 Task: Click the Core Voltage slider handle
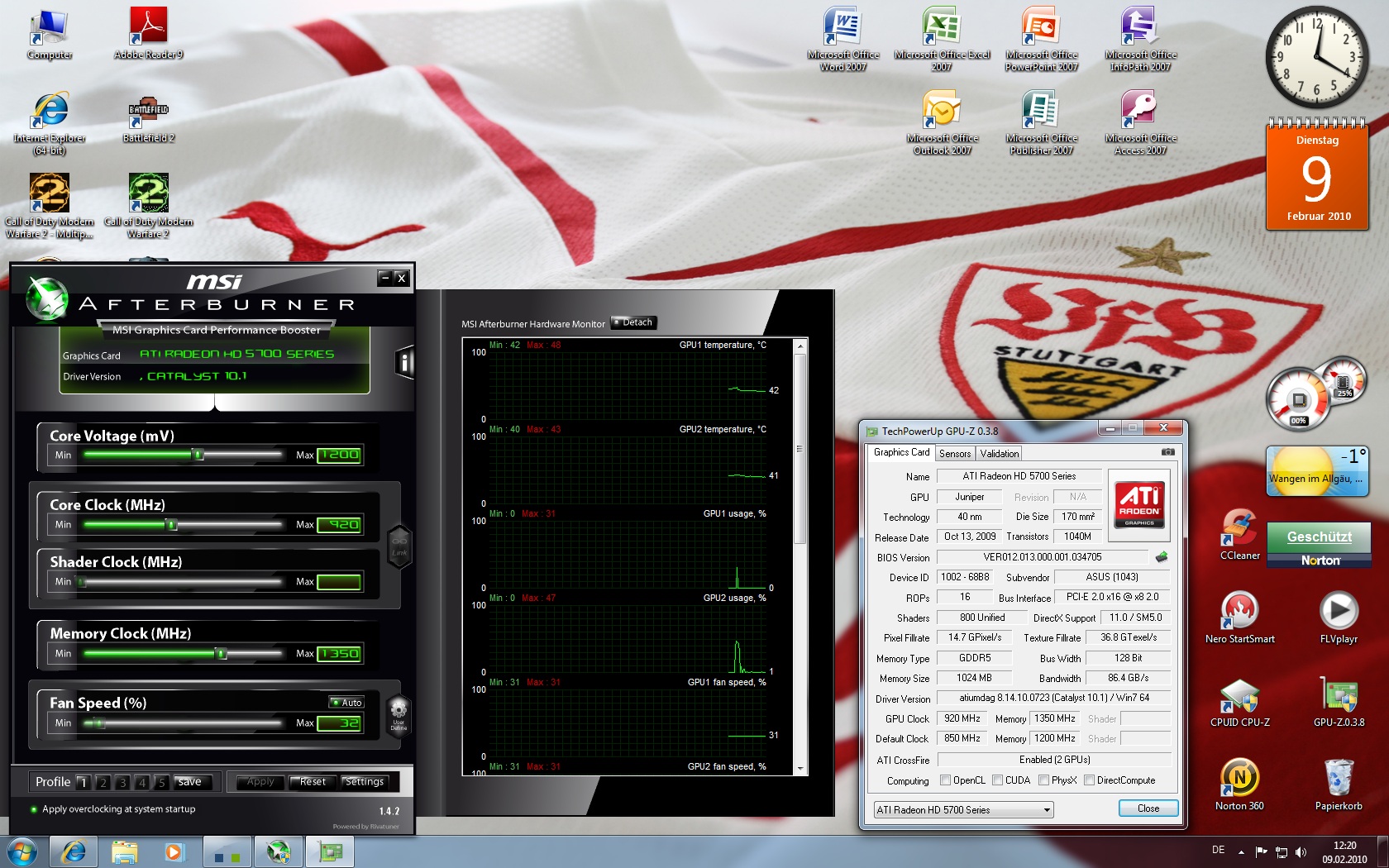[x=198, y=455]
